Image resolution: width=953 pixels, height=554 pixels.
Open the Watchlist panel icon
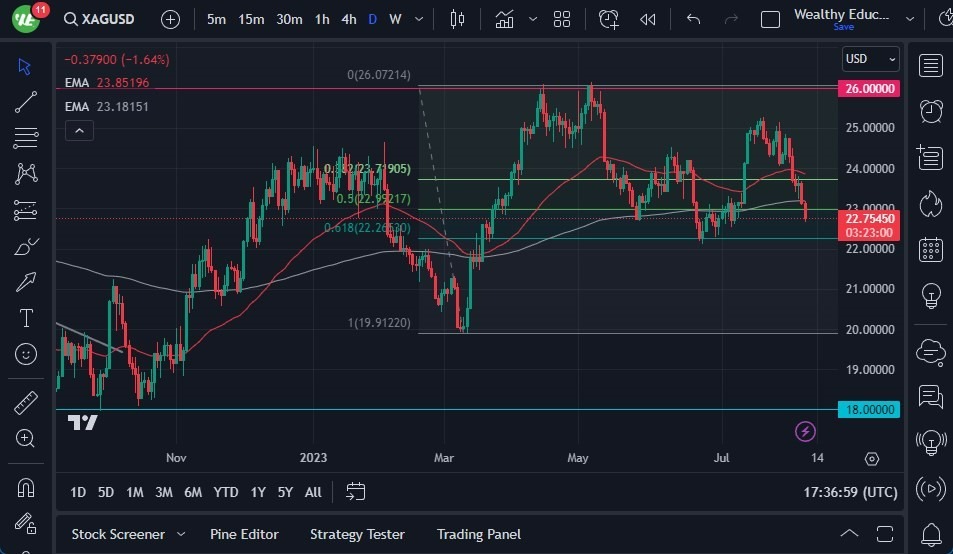point(931,66)
